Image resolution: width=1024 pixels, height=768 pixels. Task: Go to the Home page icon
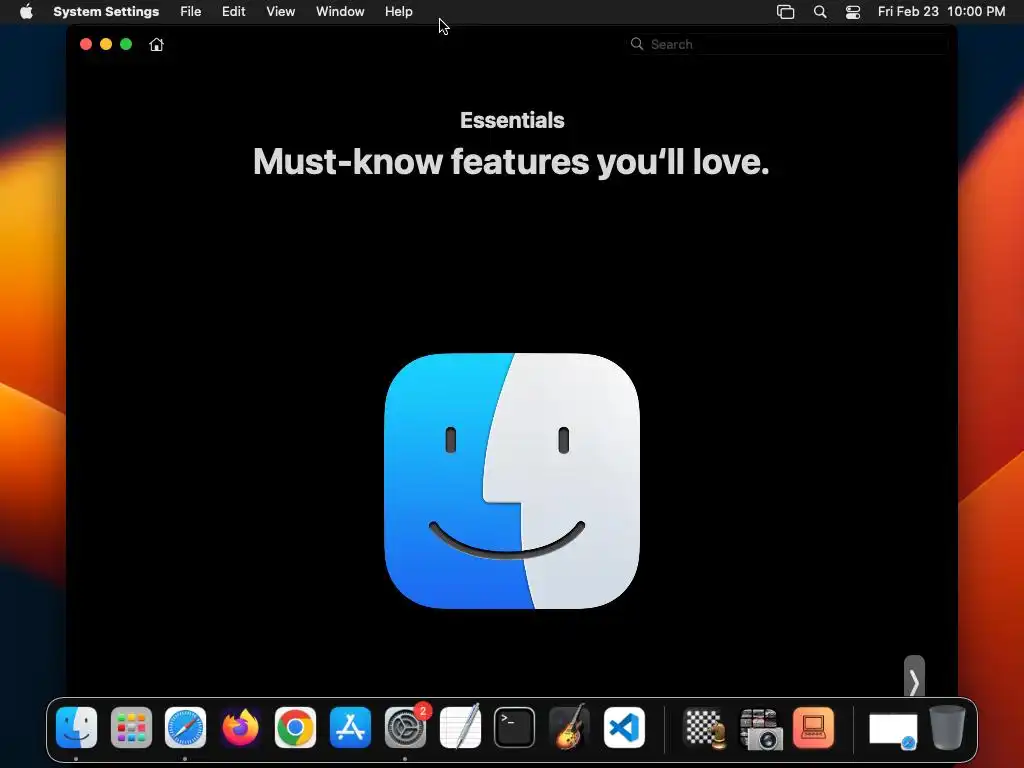click(156, 44)
